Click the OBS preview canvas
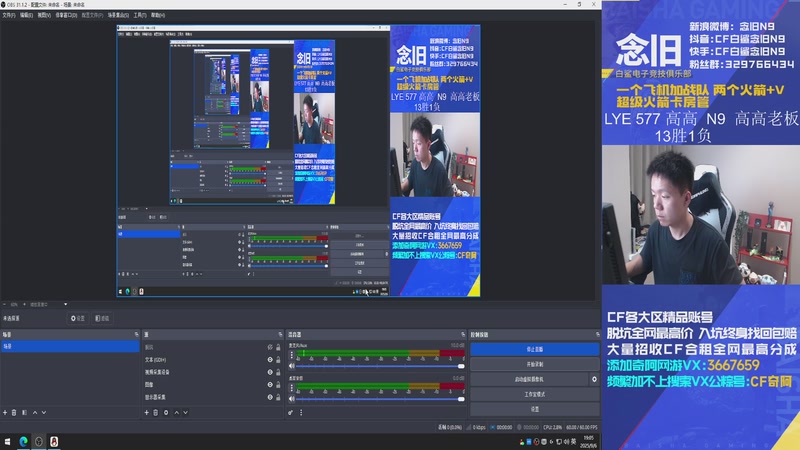 [x=298, y=161]
